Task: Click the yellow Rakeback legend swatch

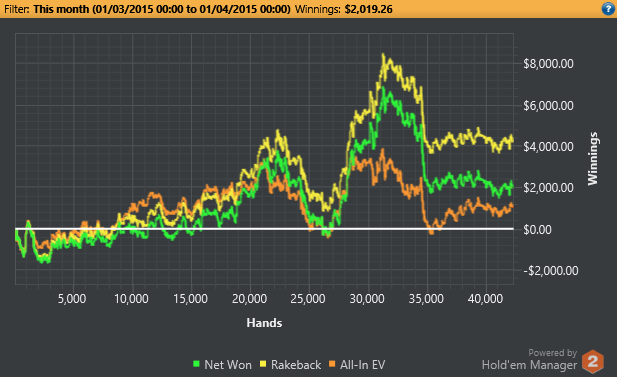Action: pos(263,364)
